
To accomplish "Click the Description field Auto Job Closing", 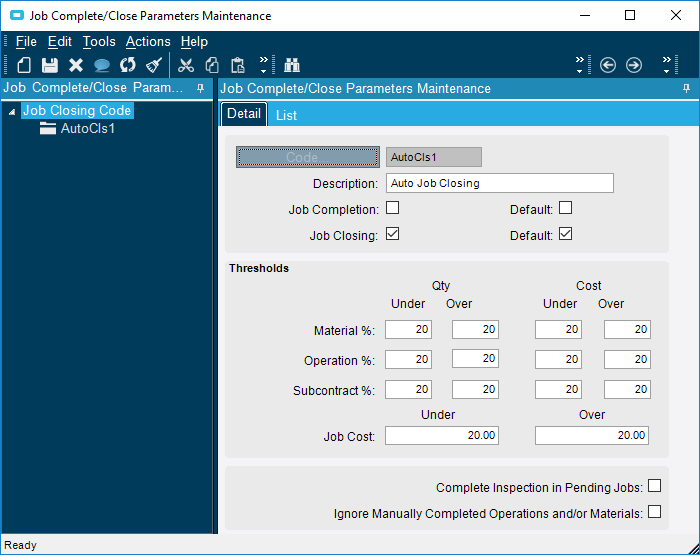I will point(500,183).
